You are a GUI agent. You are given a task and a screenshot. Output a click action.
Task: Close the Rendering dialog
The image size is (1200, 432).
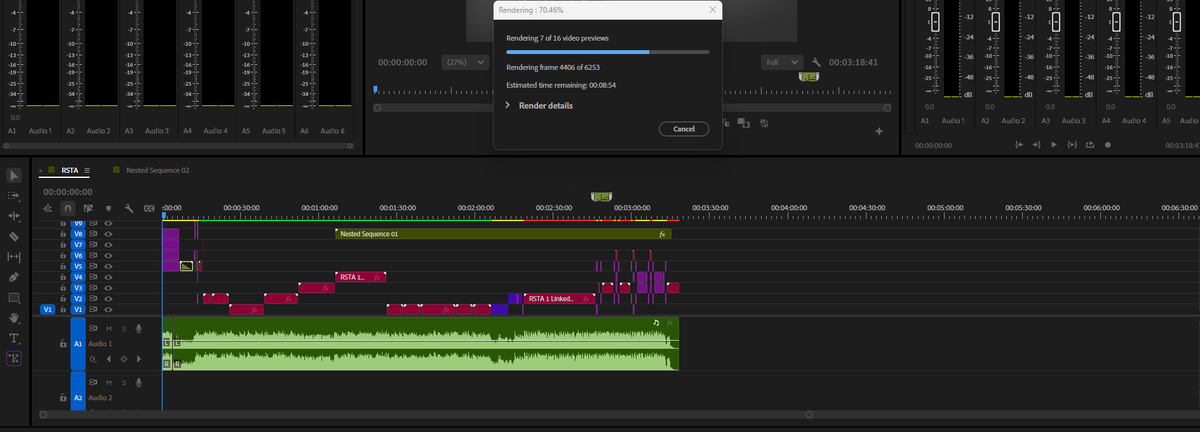(x=712, y=9)
